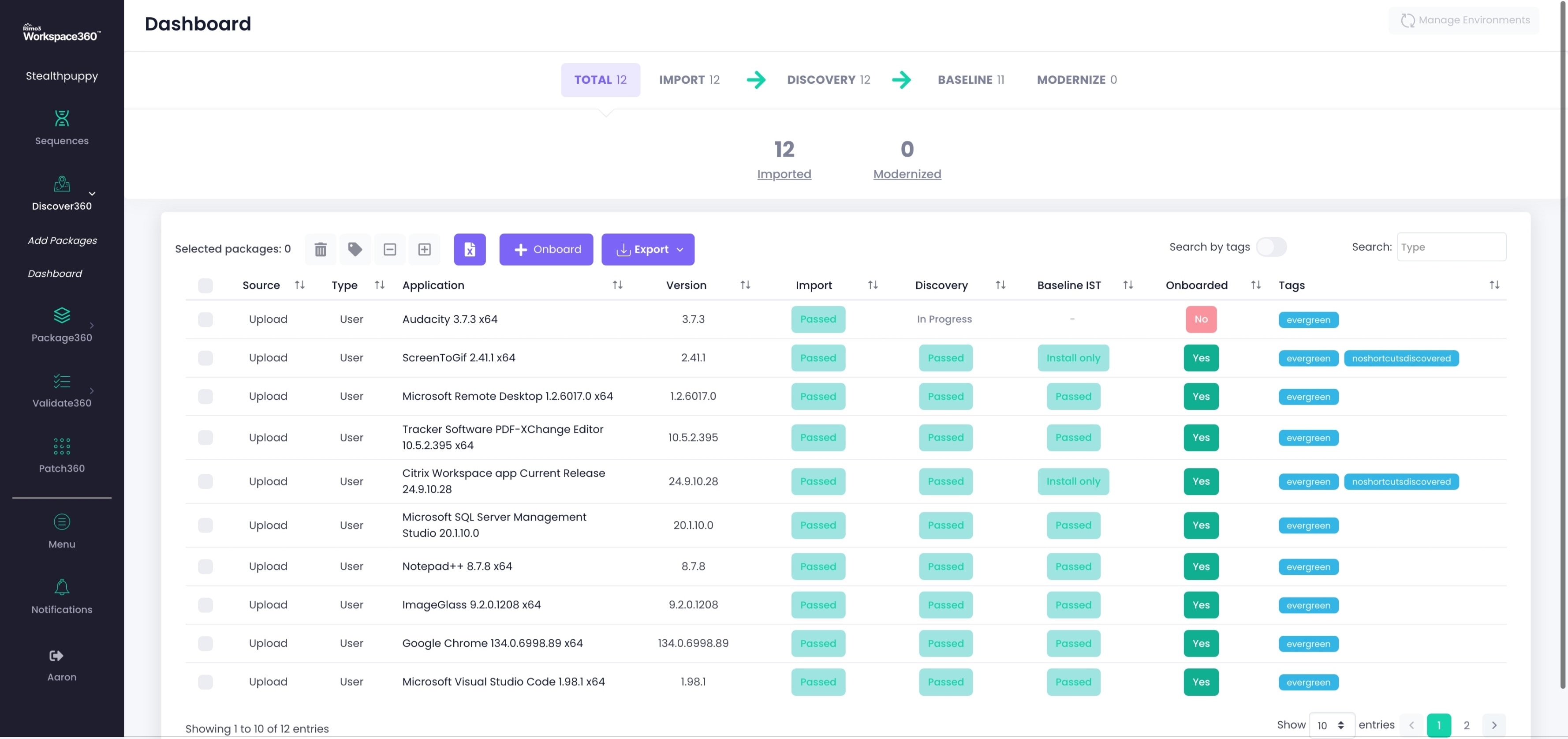The height and width of the screenshot is (739, 1568).
Task: Select the Google Chrome row checkbox
Action: (205, 643)
